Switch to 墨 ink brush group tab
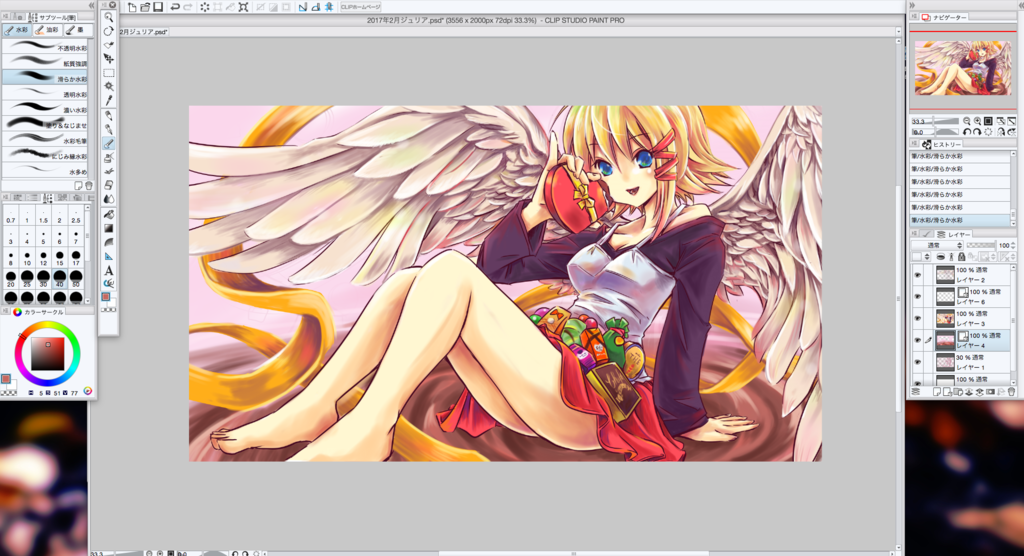The width and height of the screenshot is (1024, 556). [78, 30]
